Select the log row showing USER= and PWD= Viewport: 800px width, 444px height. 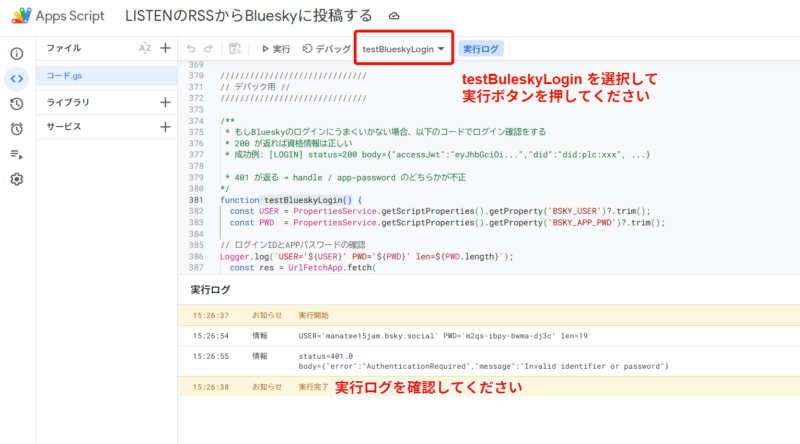pos(489,336)
